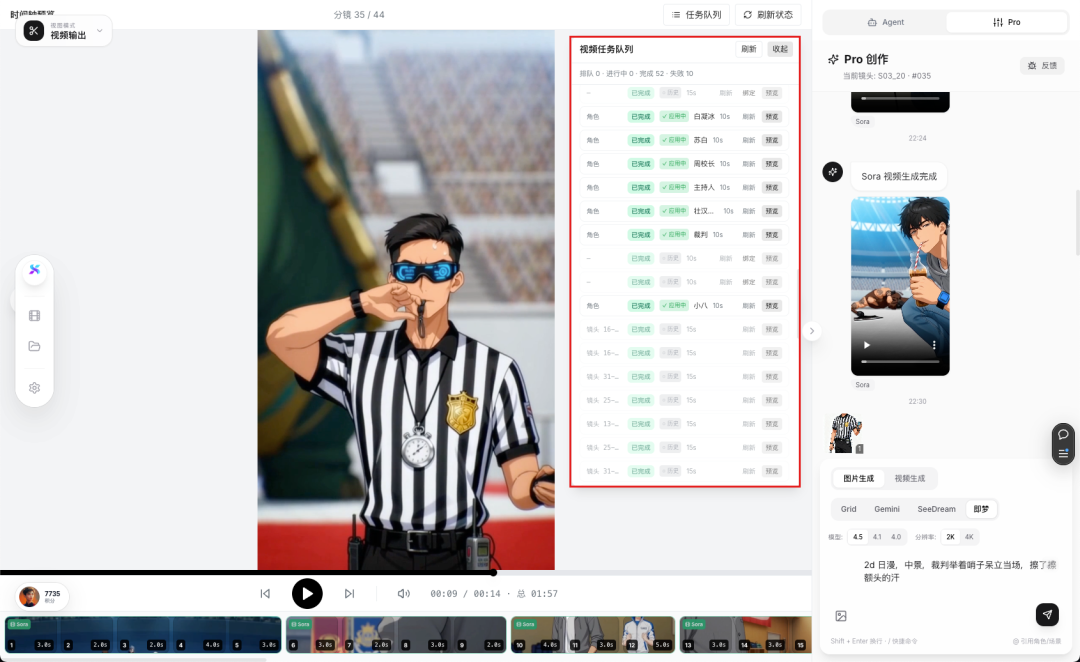Mute the video with the speaker icon

pos(403,593)
